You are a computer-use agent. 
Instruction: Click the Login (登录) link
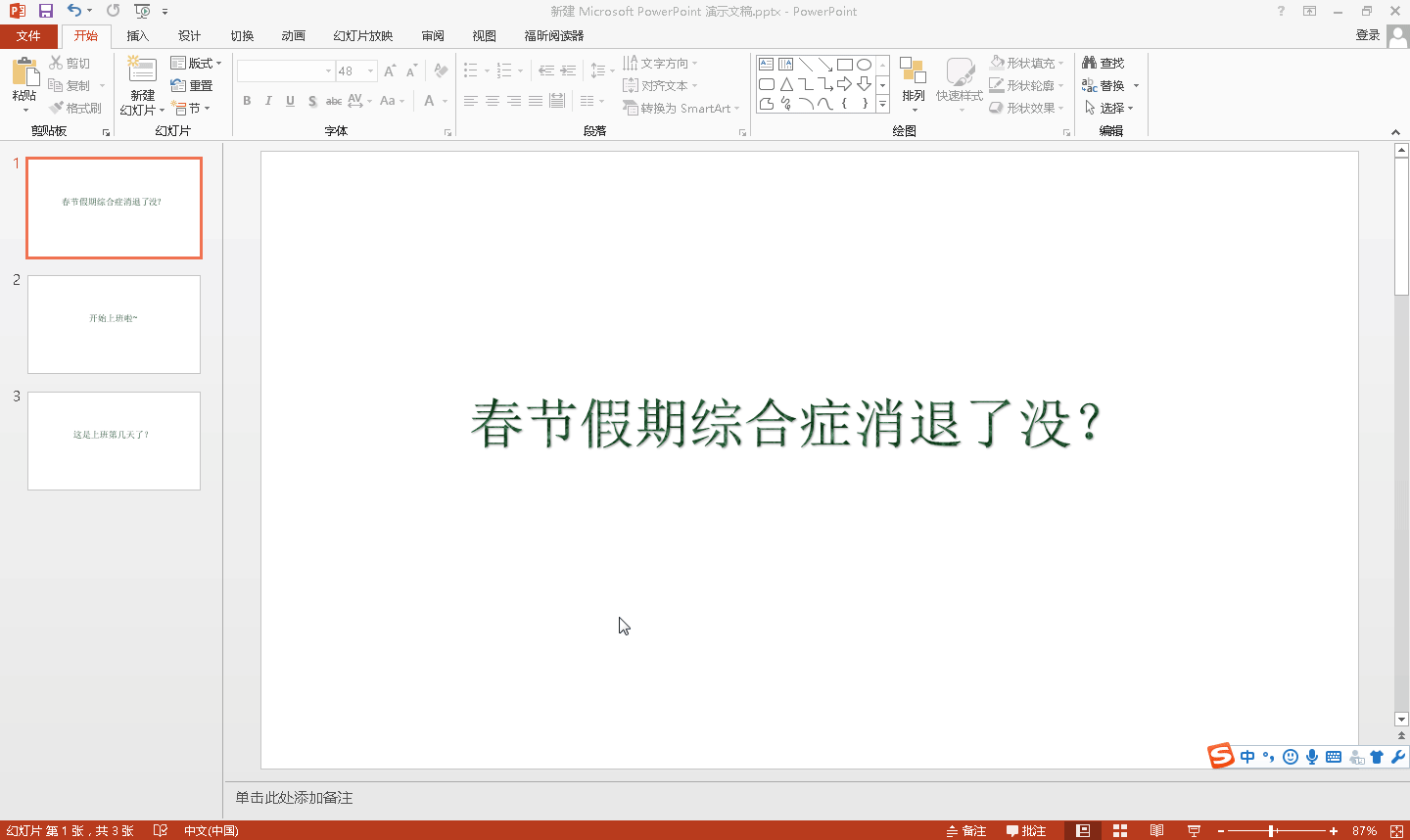coord(1367,35)
